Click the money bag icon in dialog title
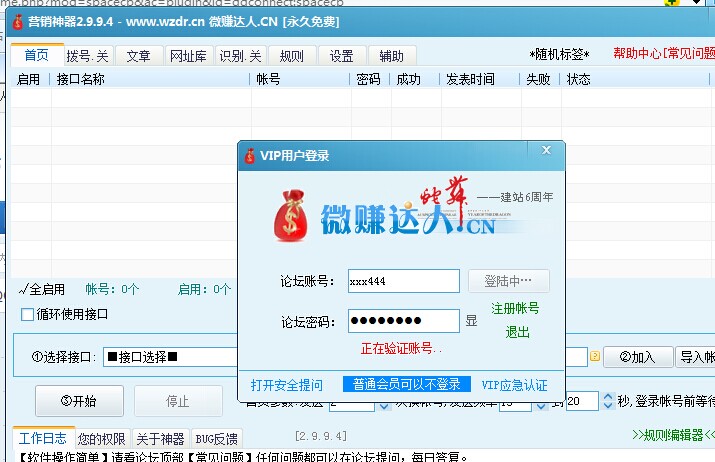 click(x=249, y=156)
